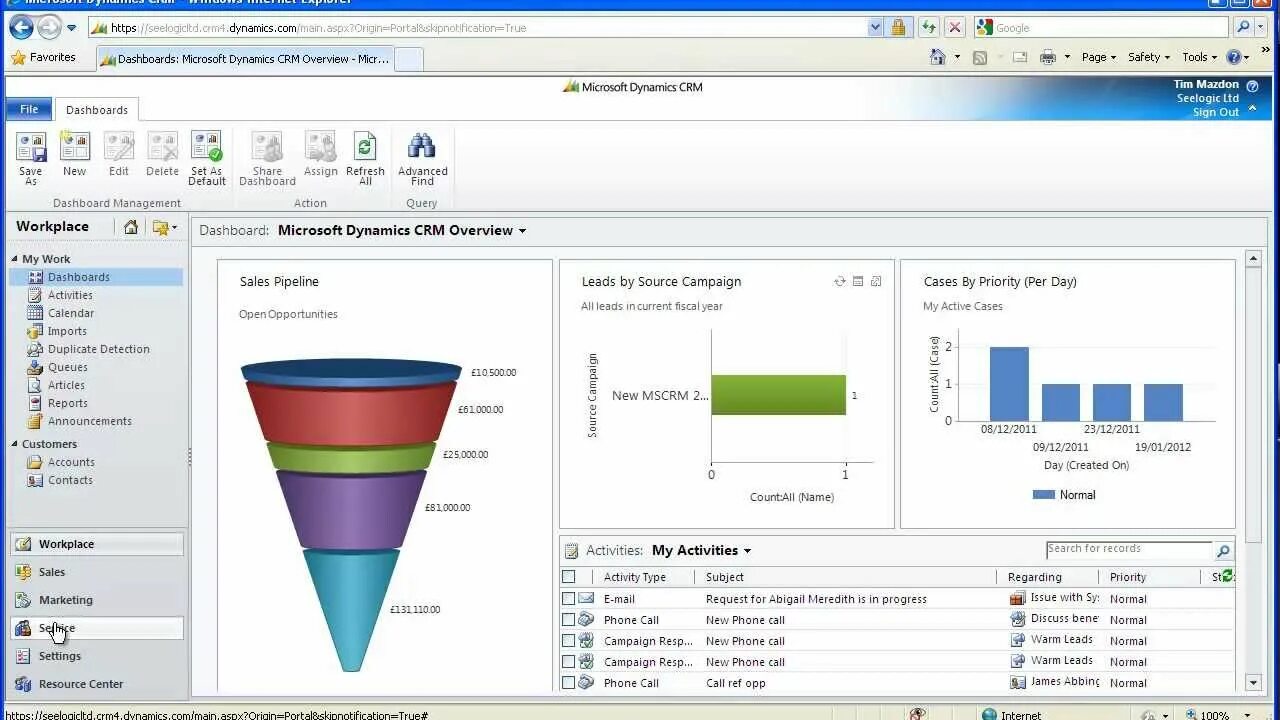Screen dimensions: 1280x720
Task: Open Accounts in the left navigation
Action: (71, 462)
